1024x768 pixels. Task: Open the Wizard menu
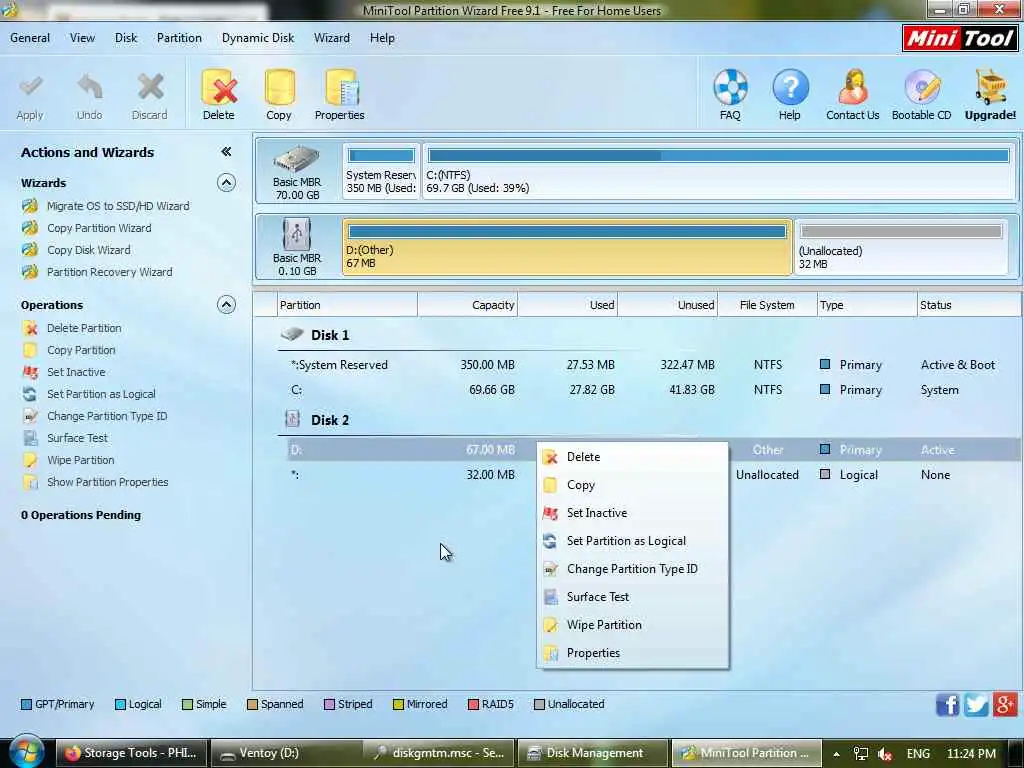332,38
